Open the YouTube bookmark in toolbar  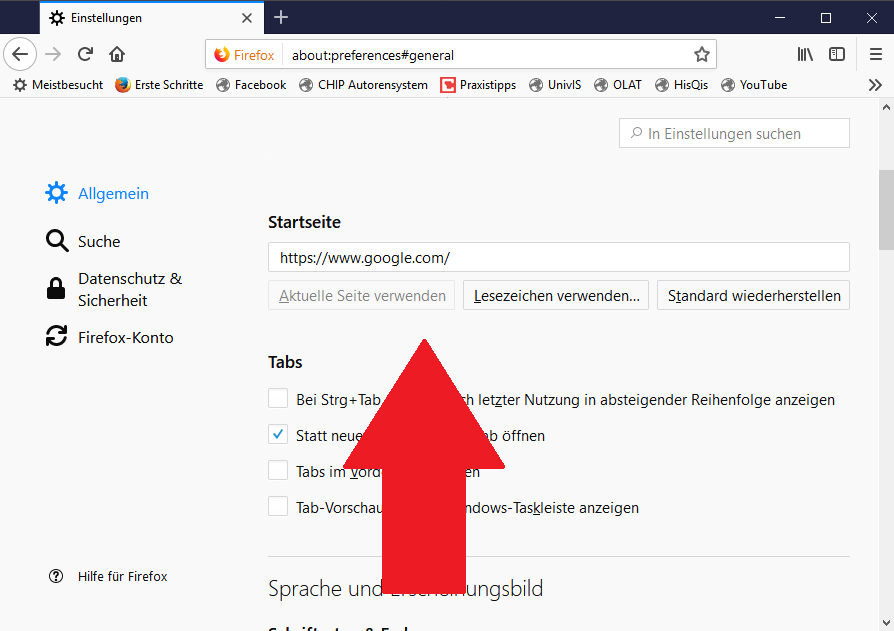(762, 85)
